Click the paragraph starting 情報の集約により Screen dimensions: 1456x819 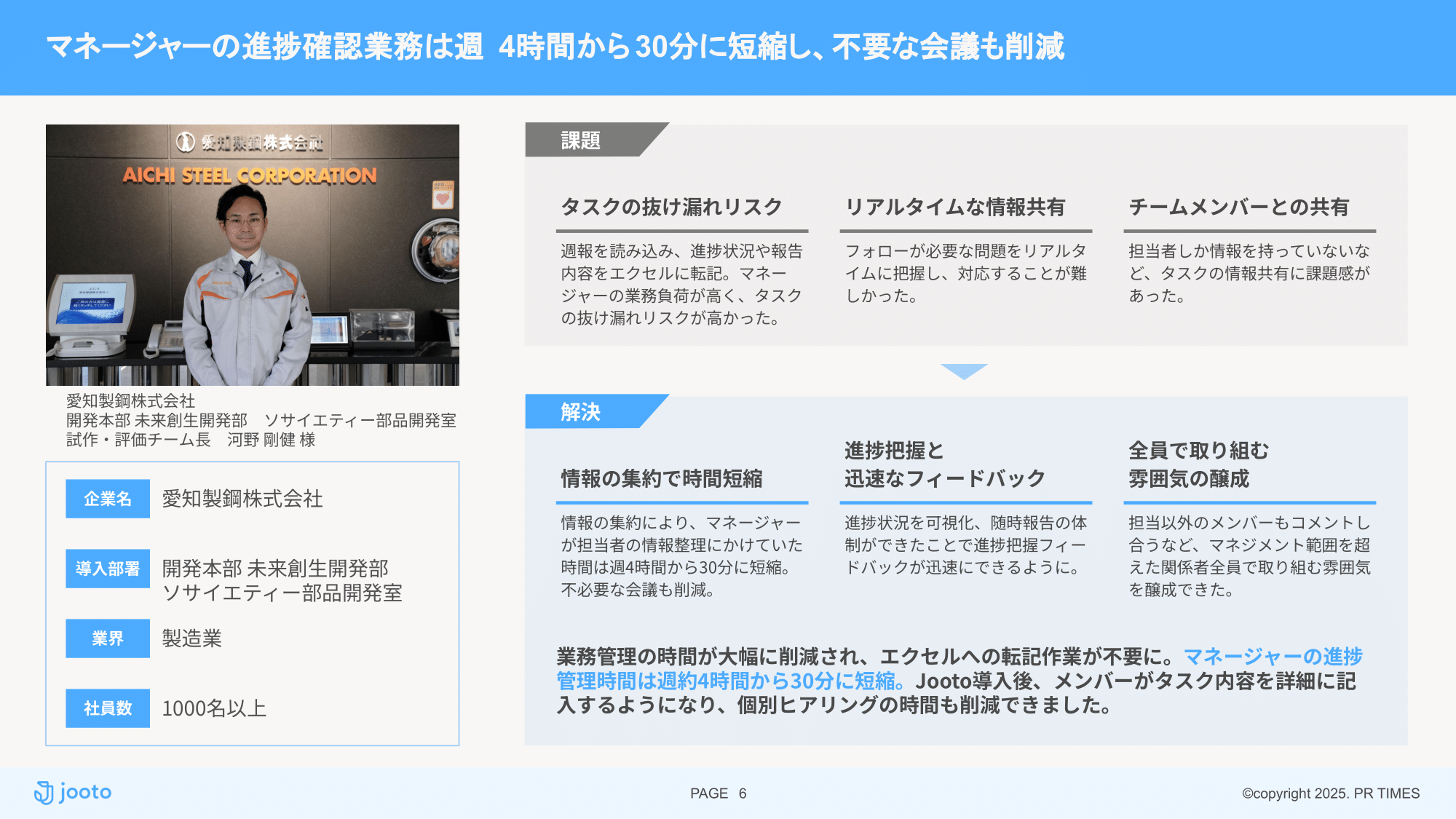(681, 556)
